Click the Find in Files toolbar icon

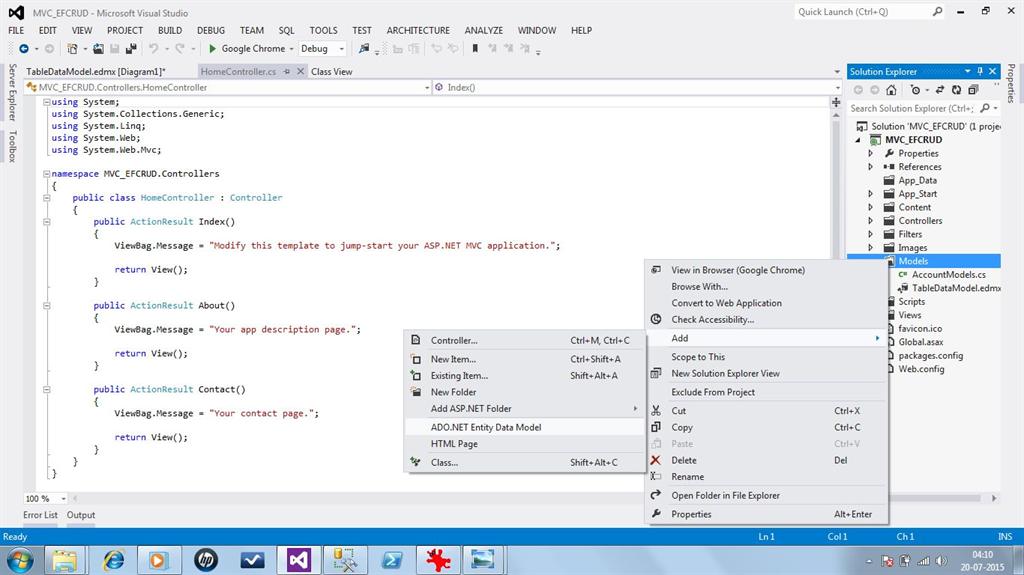364,48
